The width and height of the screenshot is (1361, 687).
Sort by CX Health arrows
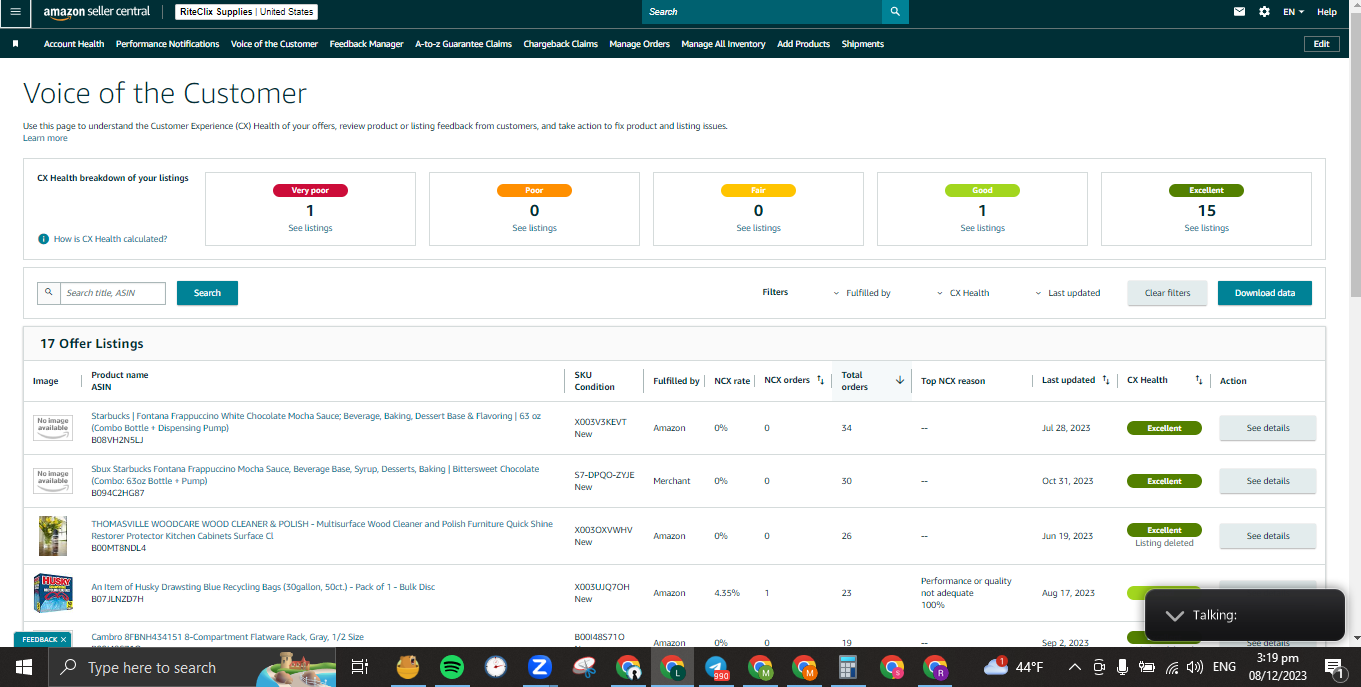(x=1198, y=380)
